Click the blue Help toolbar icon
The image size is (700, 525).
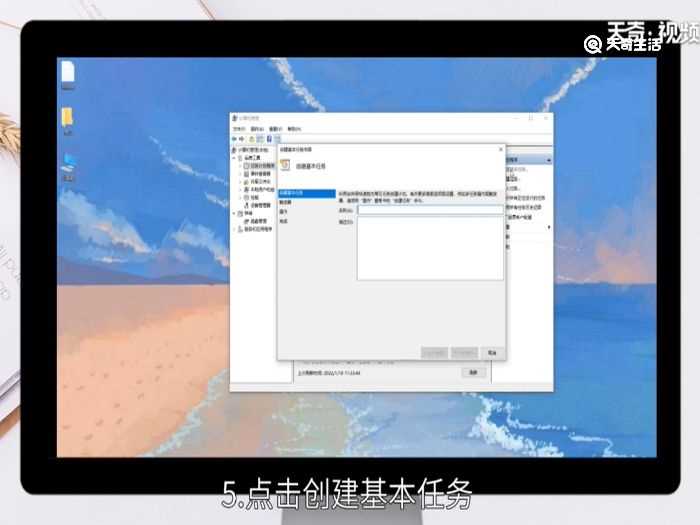pos(269,139)
